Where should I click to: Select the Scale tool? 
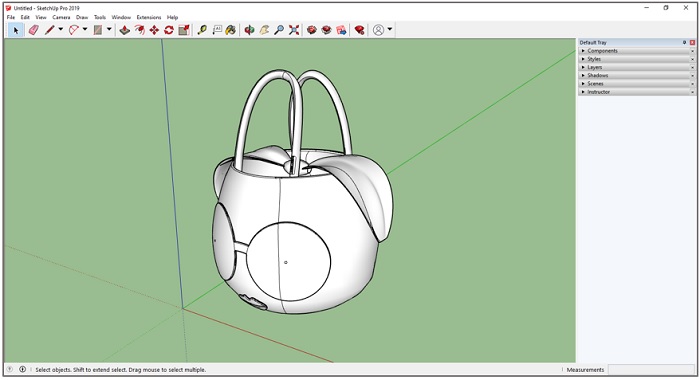183,30
